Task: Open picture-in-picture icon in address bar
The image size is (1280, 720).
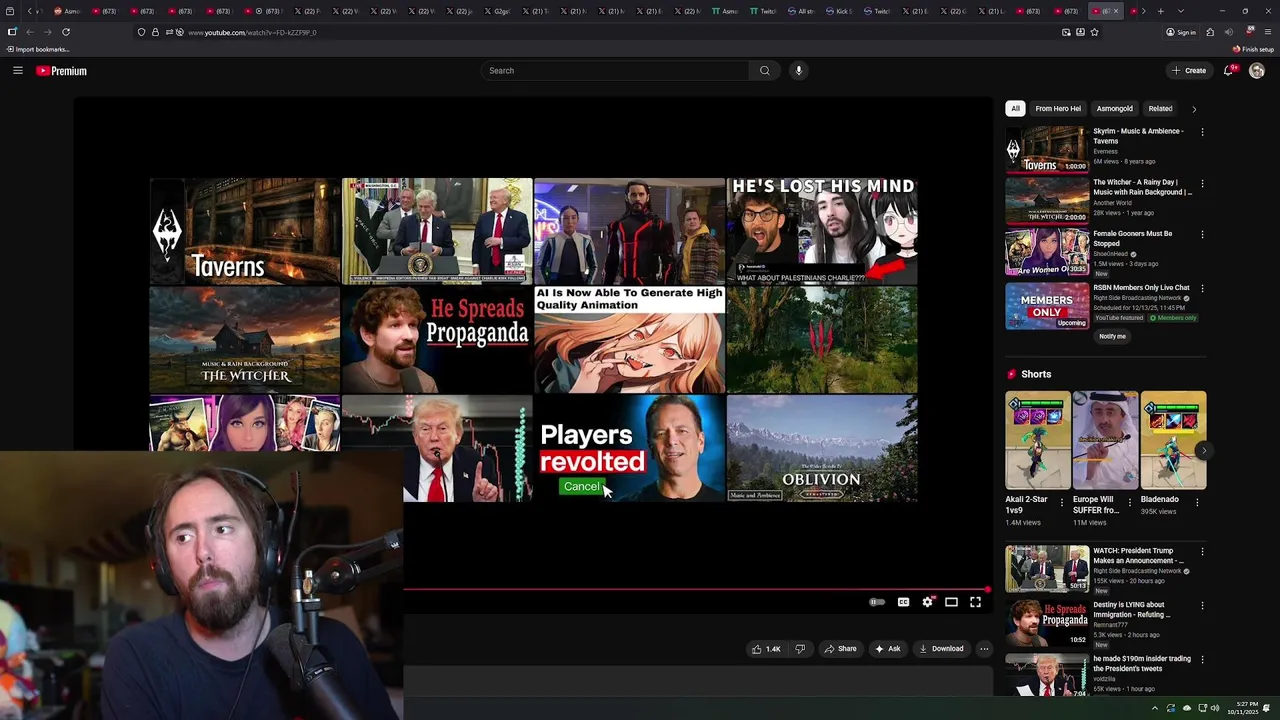Action: point(1066,32)
